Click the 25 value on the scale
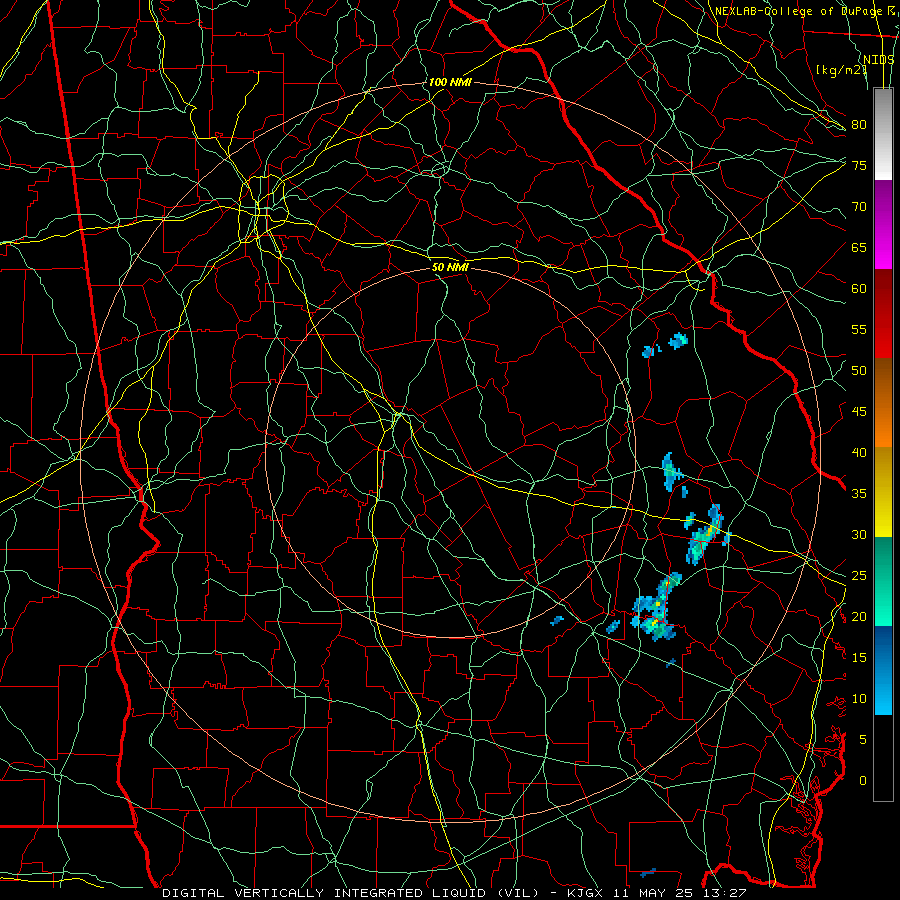 pos(859,576)
